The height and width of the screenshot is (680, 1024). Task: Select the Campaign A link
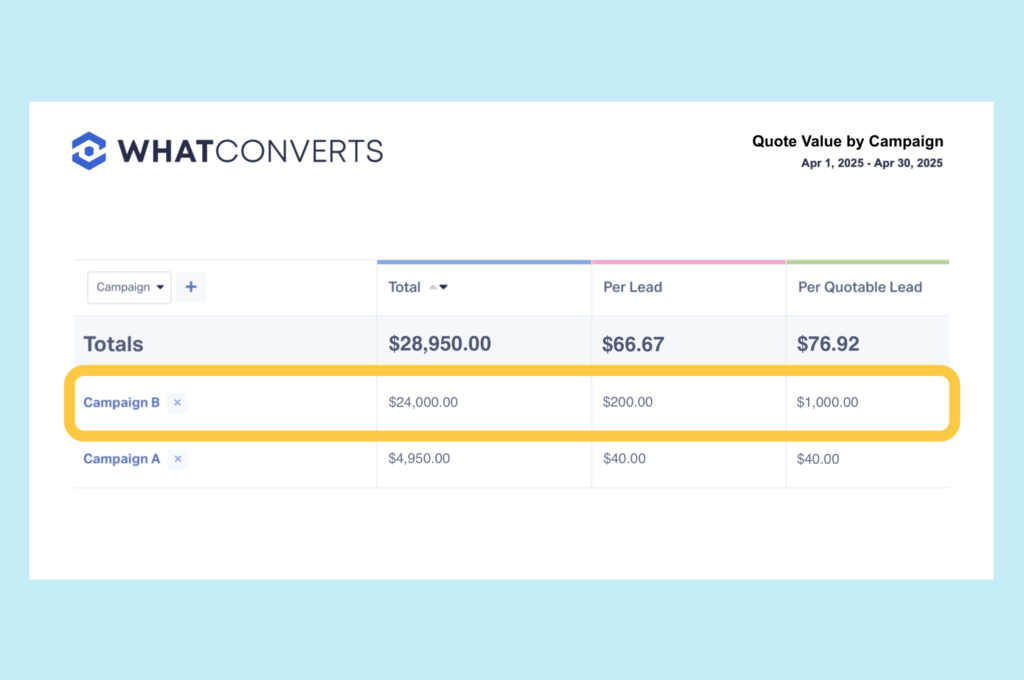pyautogui.click(x=121, y=459)
